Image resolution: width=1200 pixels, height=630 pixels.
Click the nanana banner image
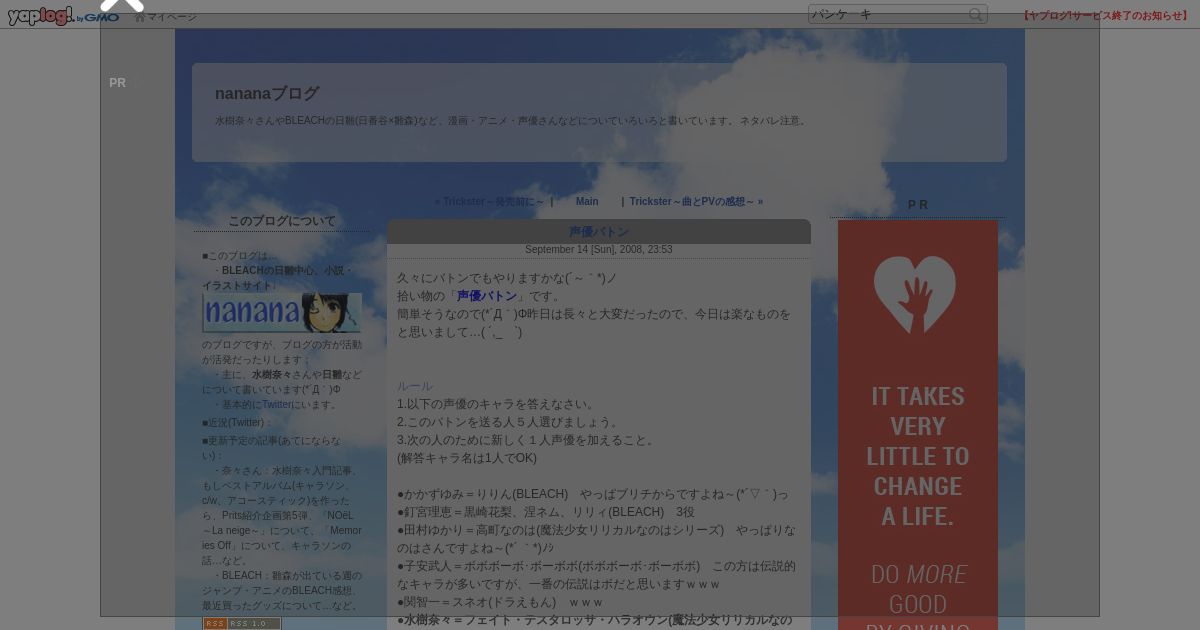[x=282, y=313]
